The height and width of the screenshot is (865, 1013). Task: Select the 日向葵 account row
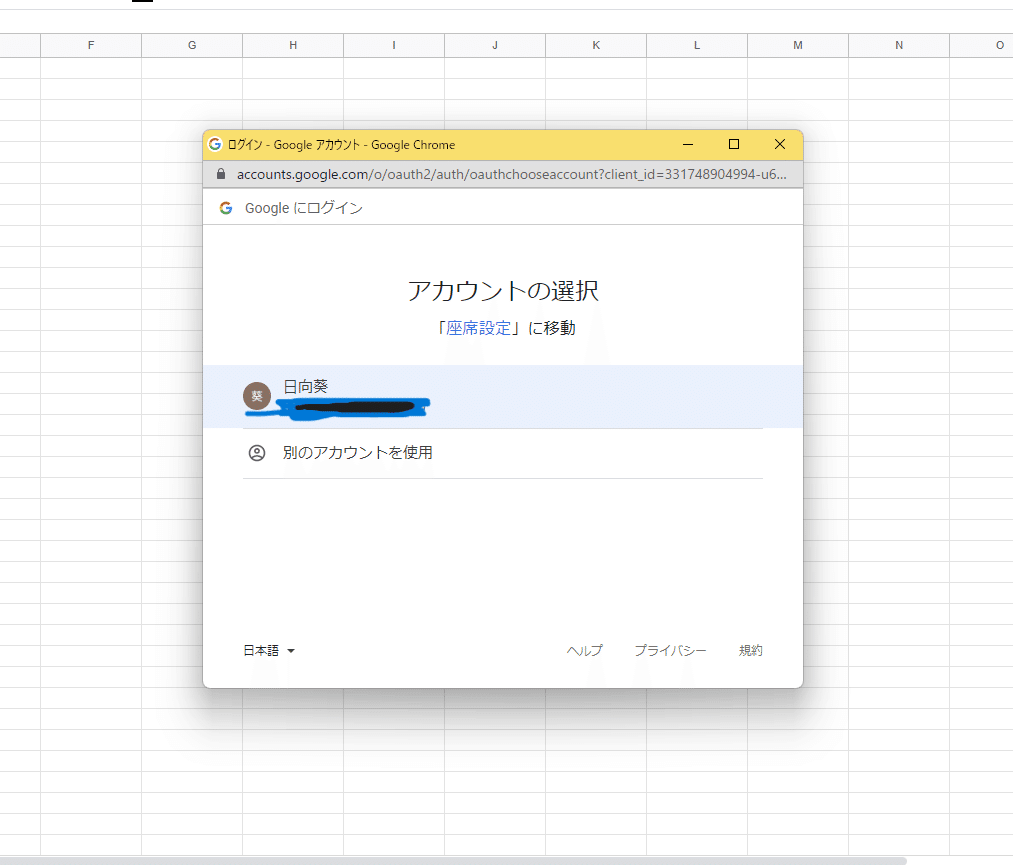[503, 396]
